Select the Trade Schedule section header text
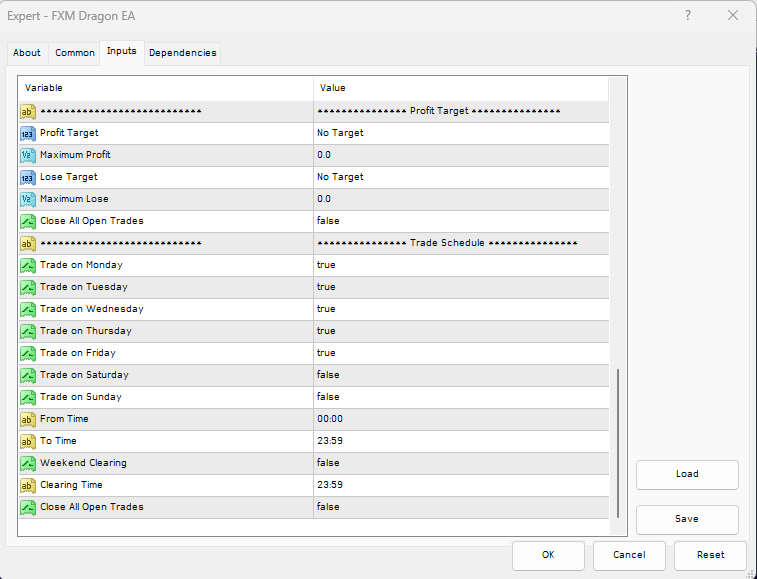The image size is (757, 579). tap(447, 242)
